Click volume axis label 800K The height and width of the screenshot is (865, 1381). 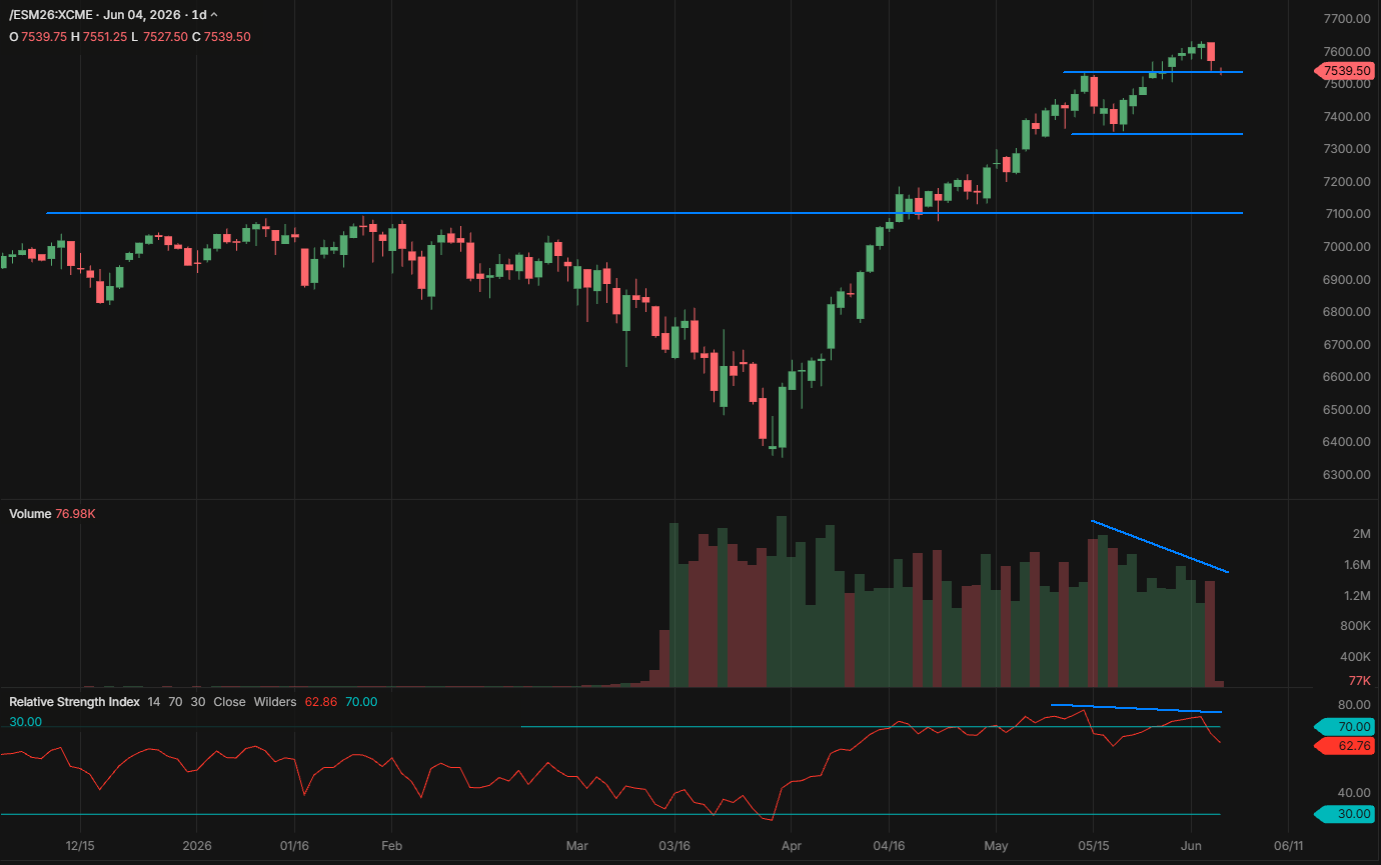(x=1355, y=626)
